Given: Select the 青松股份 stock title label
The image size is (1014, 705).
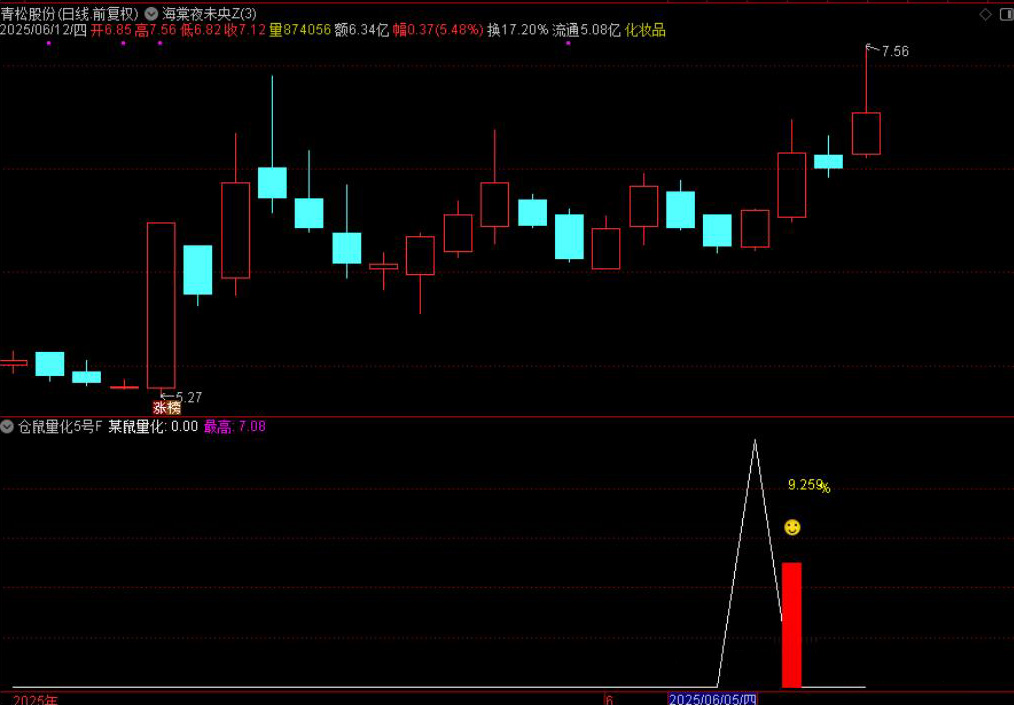Looking at the screenshot, I should pyautogui.click(x=28, y=14).
